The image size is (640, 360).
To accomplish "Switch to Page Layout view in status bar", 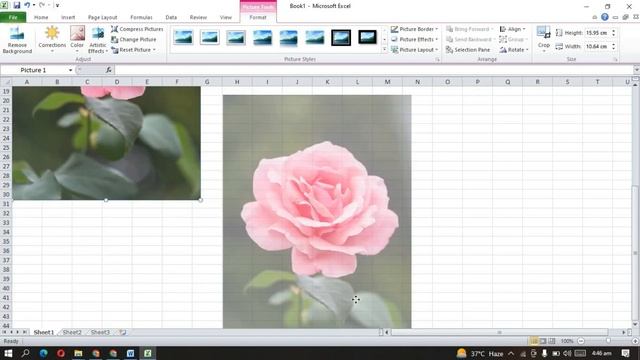I will pyautogui.click(x=543, y=341).
